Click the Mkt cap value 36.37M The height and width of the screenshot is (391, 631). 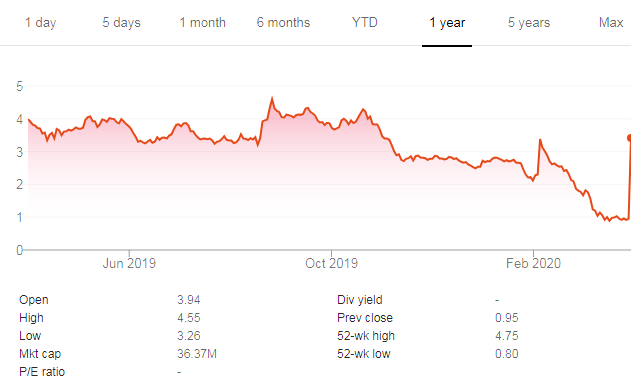coord(197,354)
